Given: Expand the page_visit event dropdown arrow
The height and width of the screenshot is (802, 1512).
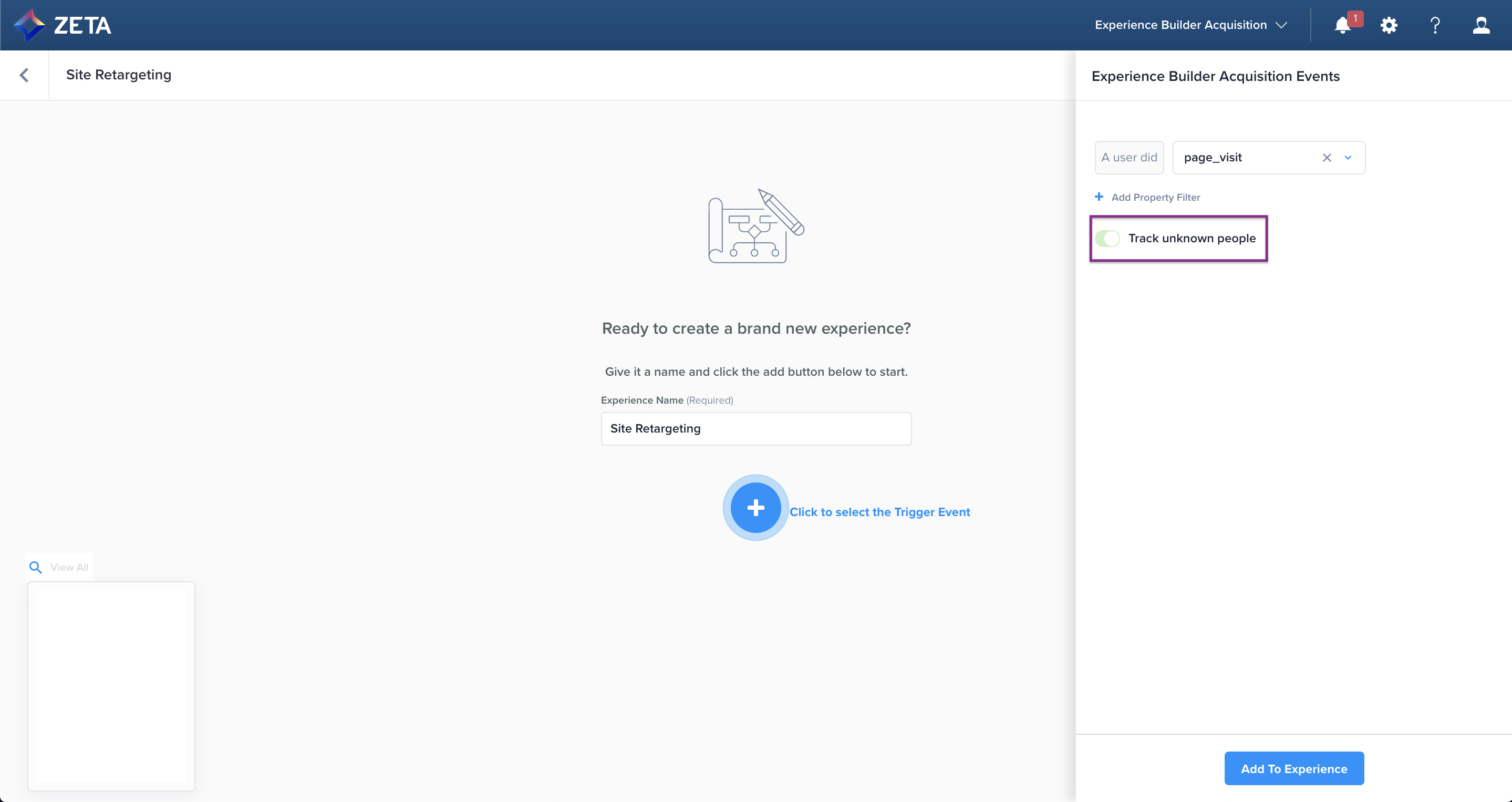Looking at the screenshot, I should click(x=1348, y=157).
